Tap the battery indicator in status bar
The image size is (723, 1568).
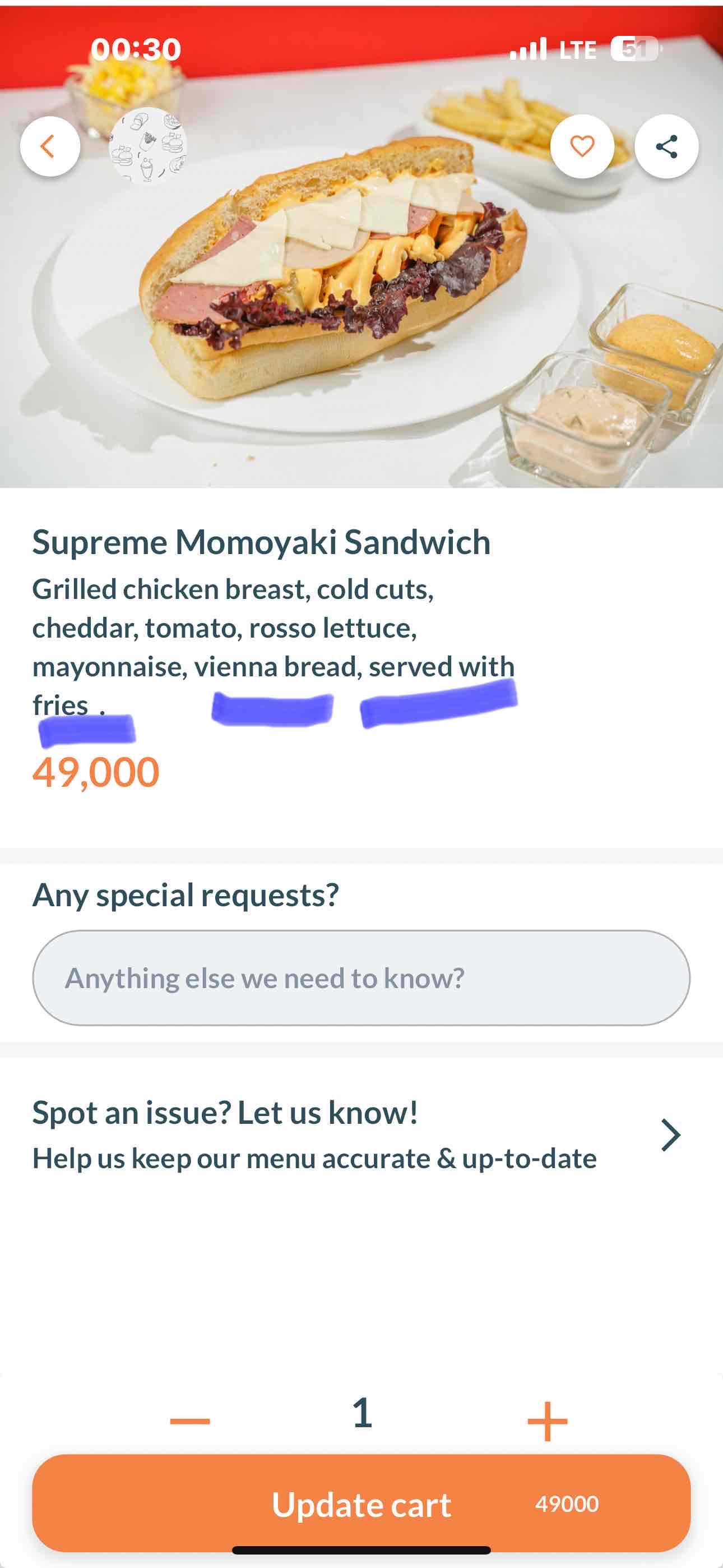(635, 49)
